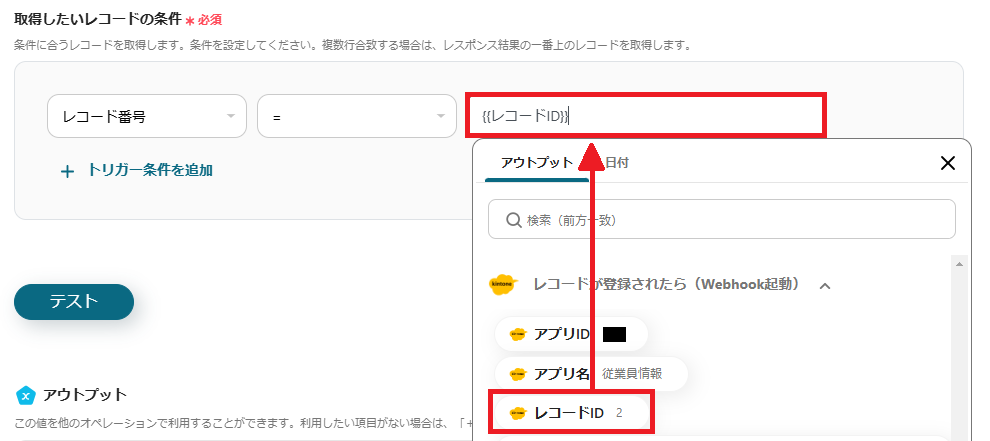Switch to the アウトプット tab
The width and height of the screenshot is (990, 441).
point(537,163)
